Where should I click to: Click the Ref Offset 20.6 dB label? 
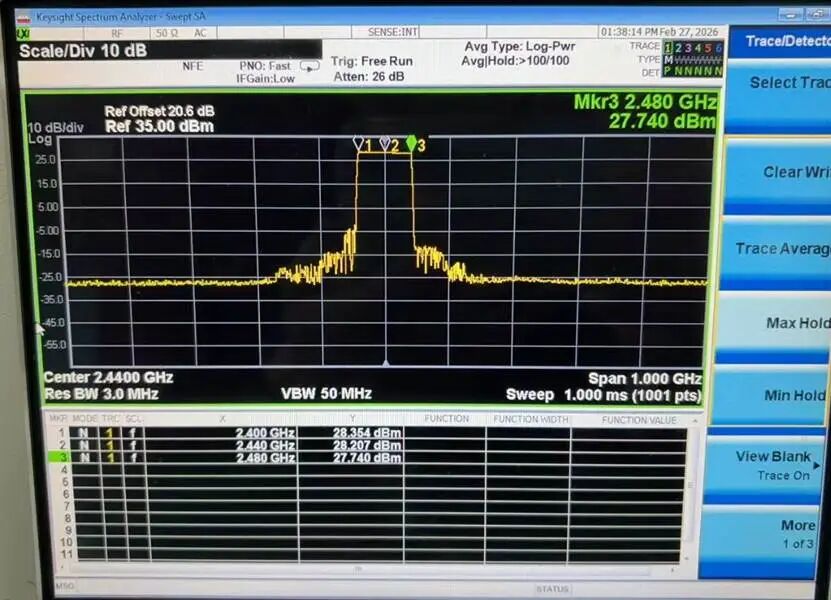(160, 111)
